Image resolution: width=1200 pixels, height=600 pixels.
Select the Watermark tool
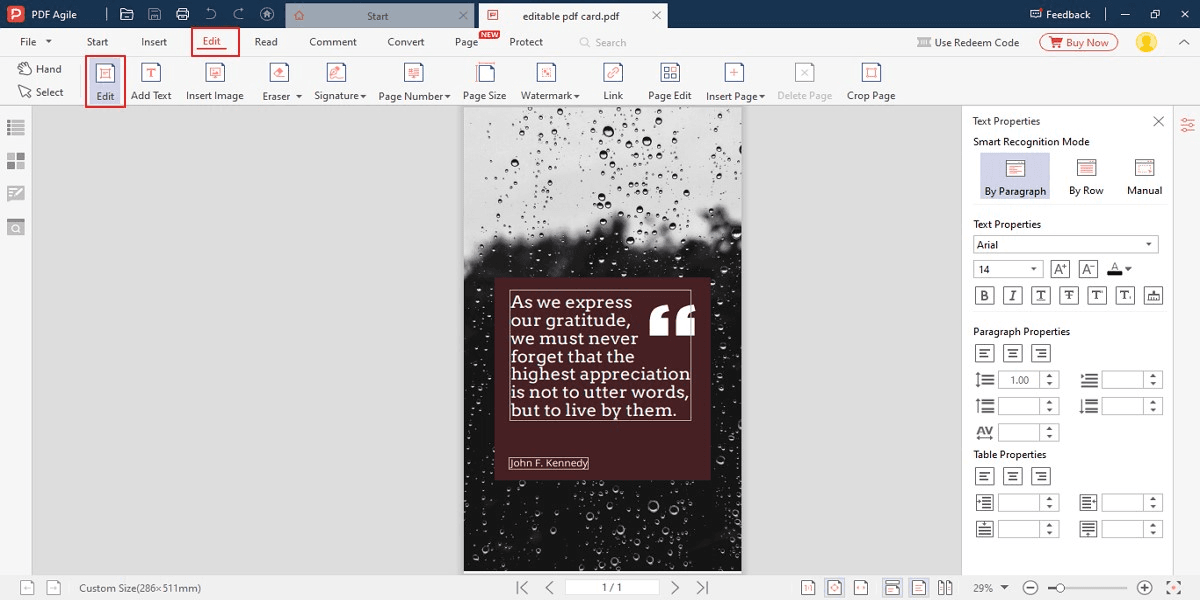(546, 82)
